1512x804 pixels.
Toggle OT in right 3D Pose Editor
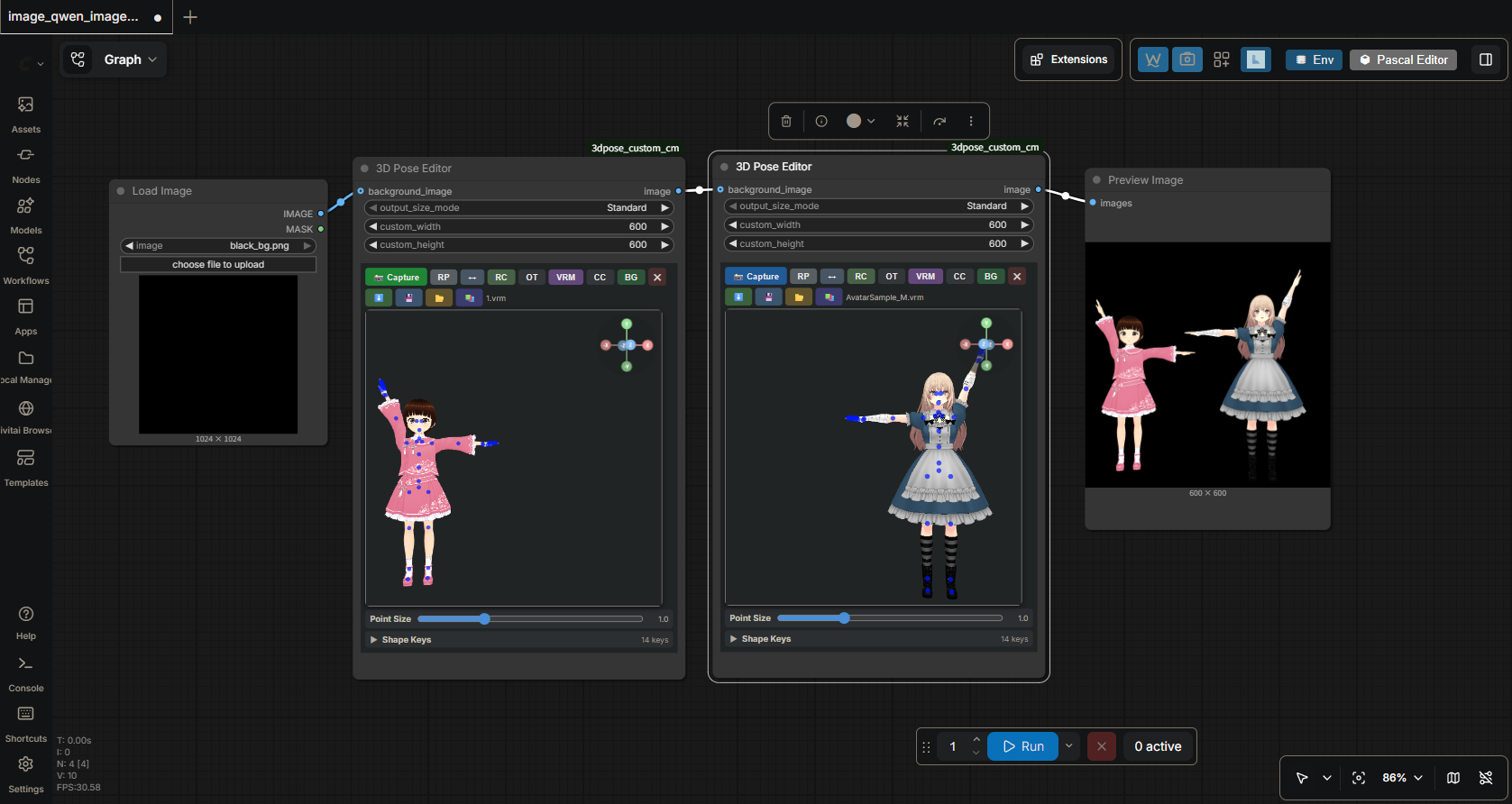(892, 277)
